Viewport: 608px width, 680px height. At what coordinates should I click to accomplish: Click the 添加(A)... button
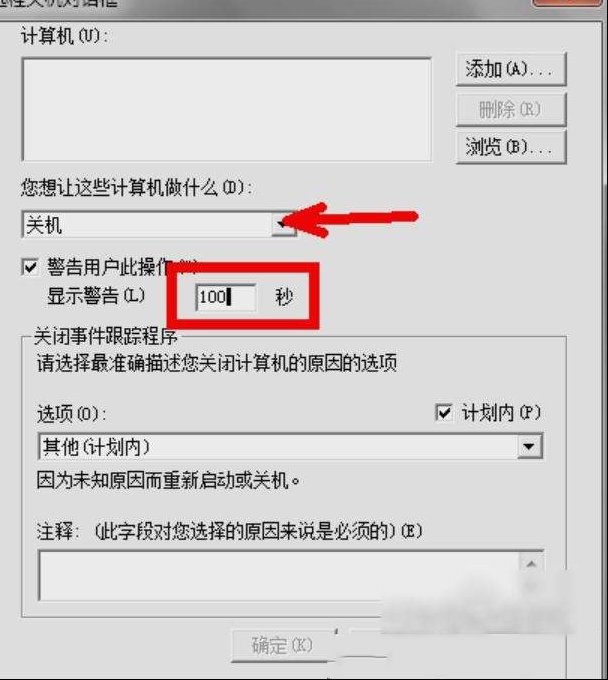coord(511,69)
